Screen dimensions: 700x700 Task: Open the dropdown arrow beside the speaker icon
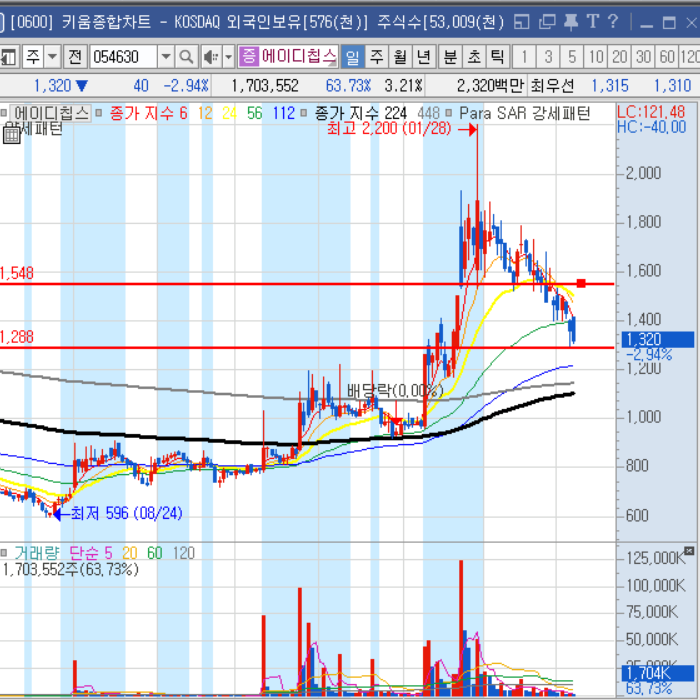(228, 57)
